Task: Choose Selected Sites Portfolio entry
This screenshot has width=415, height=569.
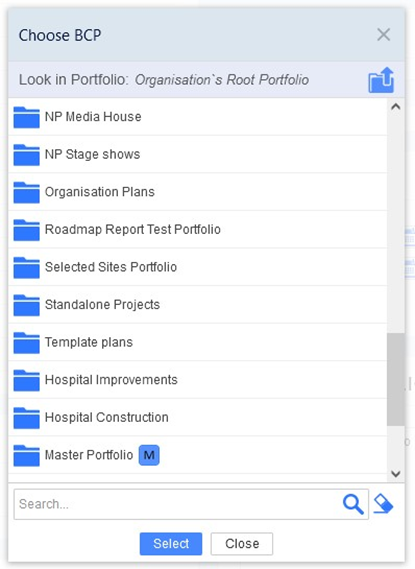Action: [198, 267]
